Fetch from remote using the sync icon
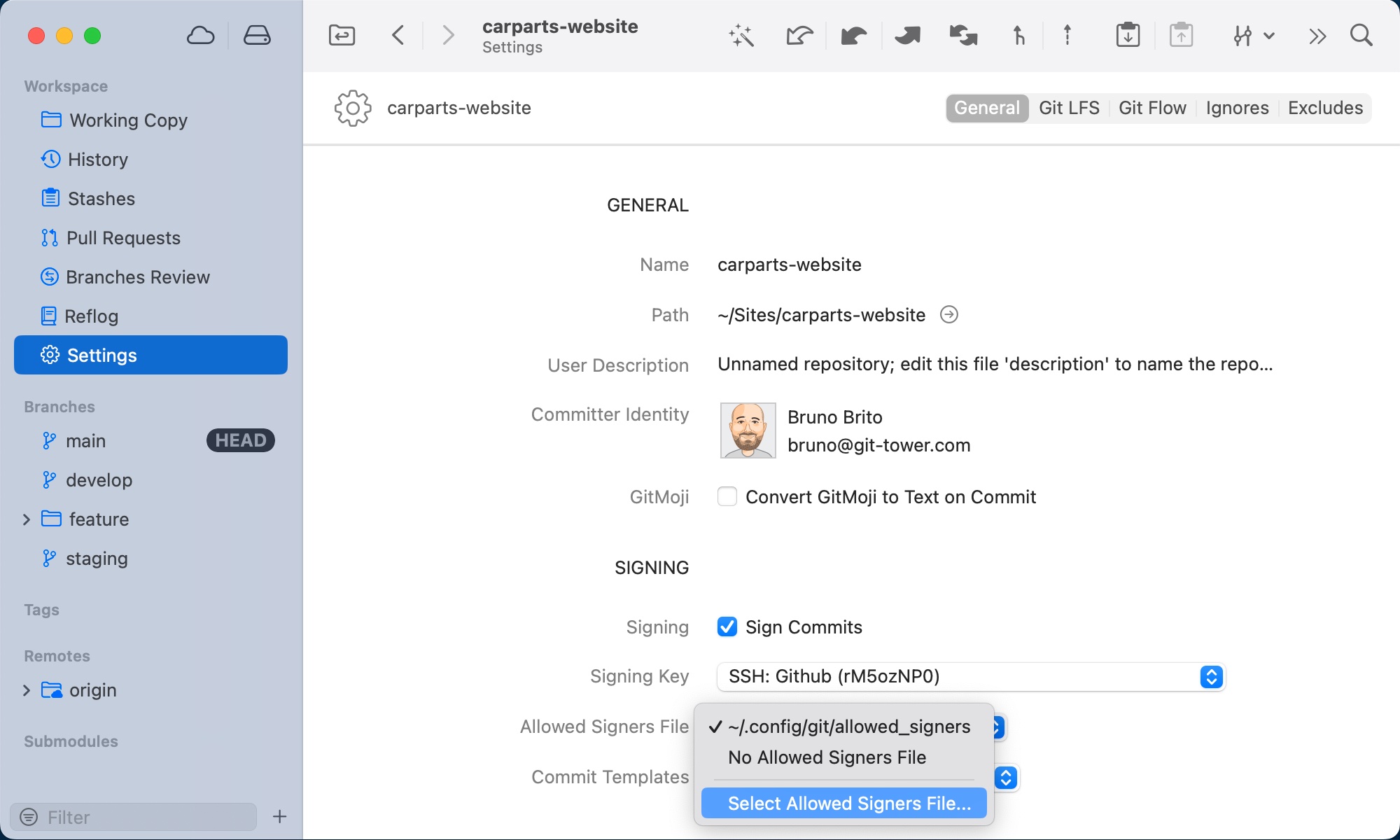This screenshot has width=1400, height=840. [962, 35]
